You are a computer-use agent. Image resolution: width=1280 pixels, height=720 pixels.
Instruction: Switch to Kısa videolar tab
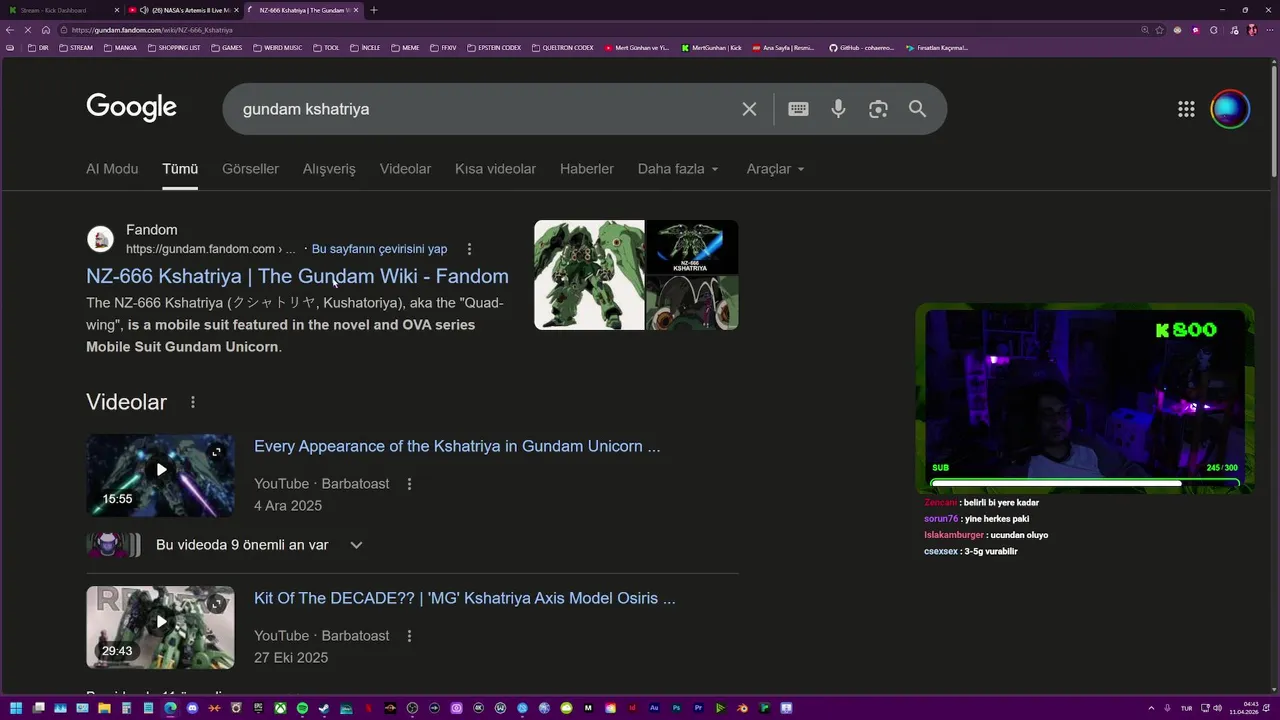point(495,169)
